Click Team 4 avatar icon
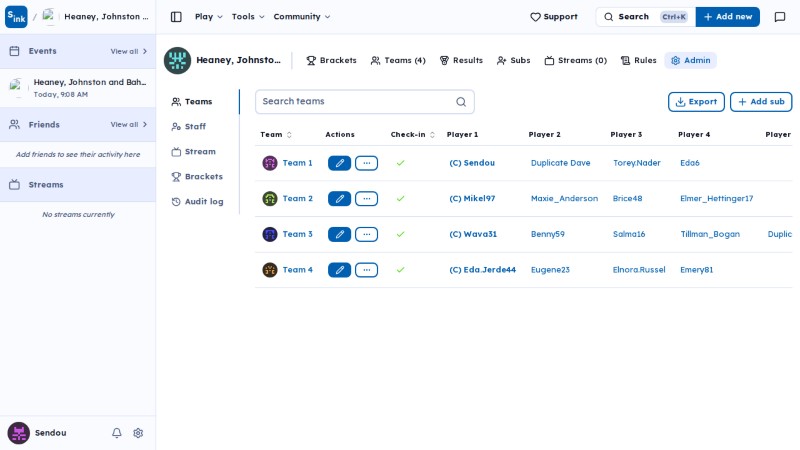This screenshot has width=800, height=450. click(x=270, y=270)
